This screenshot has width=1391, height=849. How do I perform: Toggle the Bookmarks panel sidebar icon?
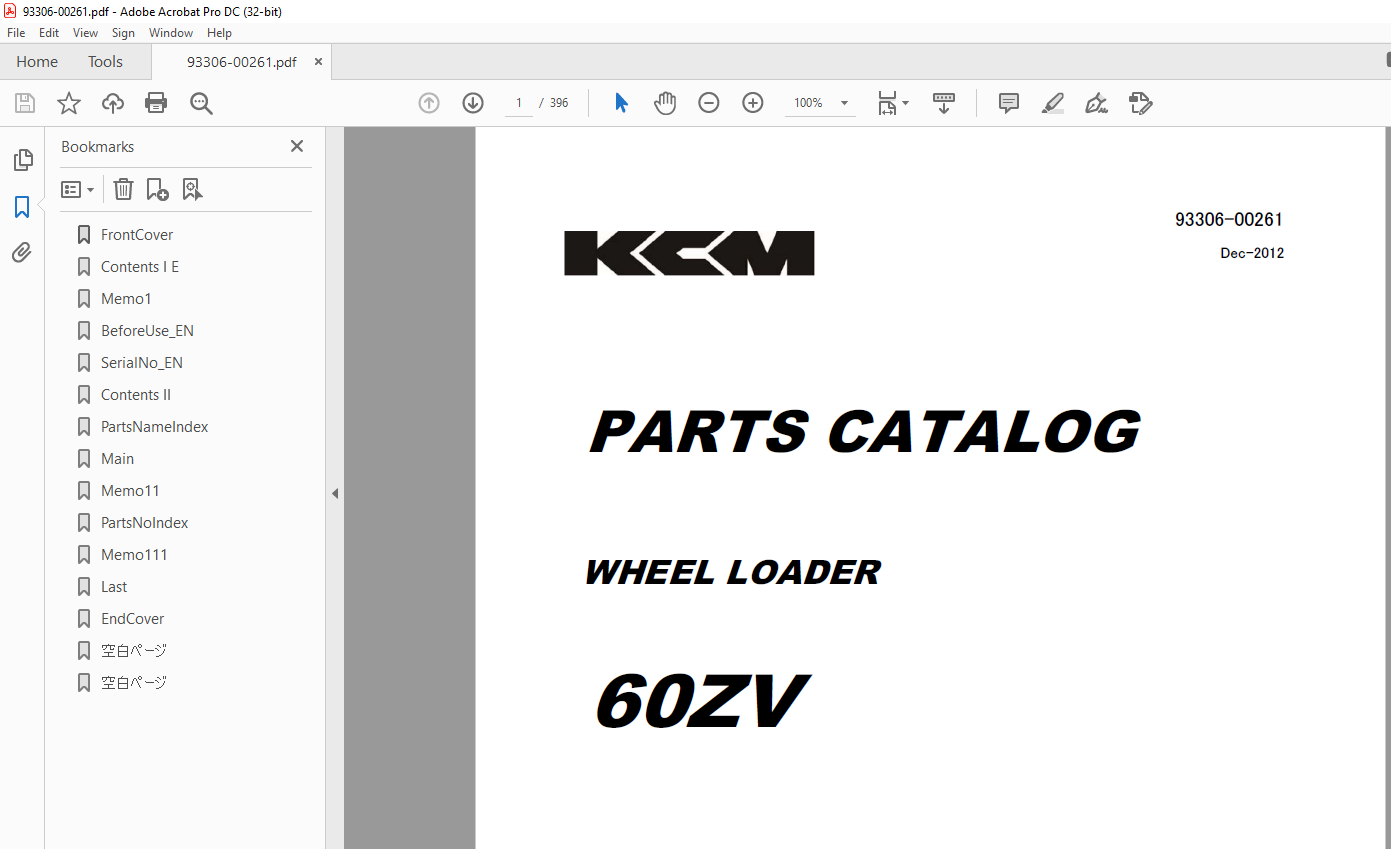pos(22,207)
